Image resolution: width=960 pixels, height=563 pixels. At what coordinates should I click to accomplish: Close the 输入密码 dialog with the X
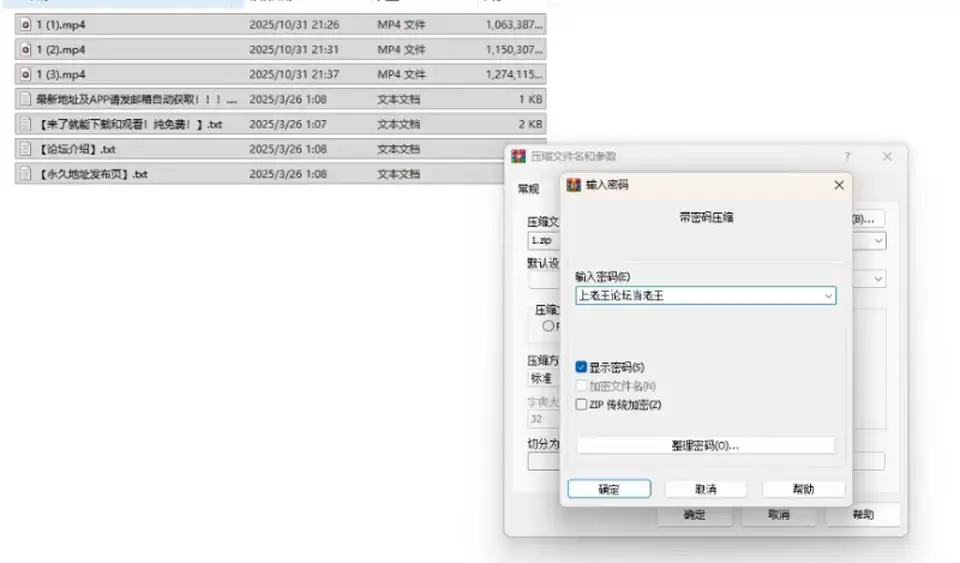pyautogui.click(x=839, y=185)
